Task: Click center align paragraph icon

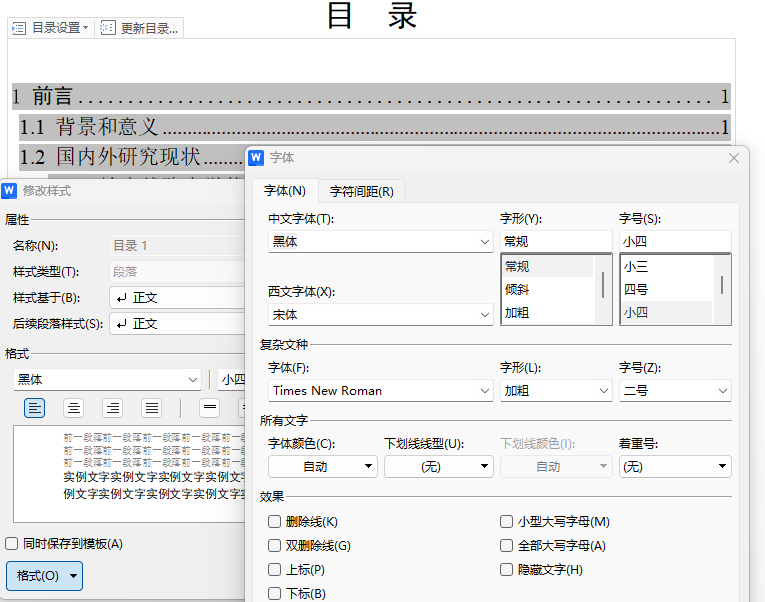Action: [74, 407]
